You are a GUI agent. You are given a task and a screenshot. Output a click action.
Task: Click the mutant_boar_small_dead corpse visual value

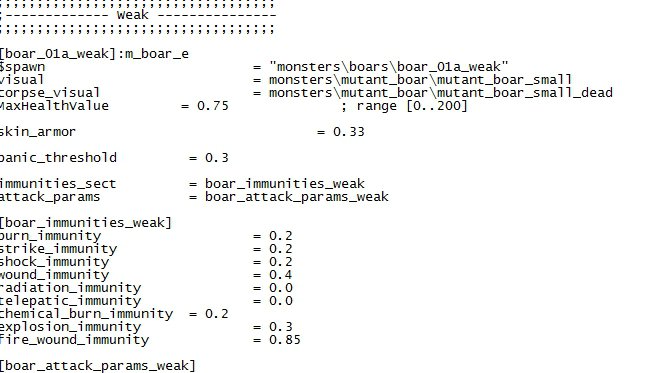441,93
